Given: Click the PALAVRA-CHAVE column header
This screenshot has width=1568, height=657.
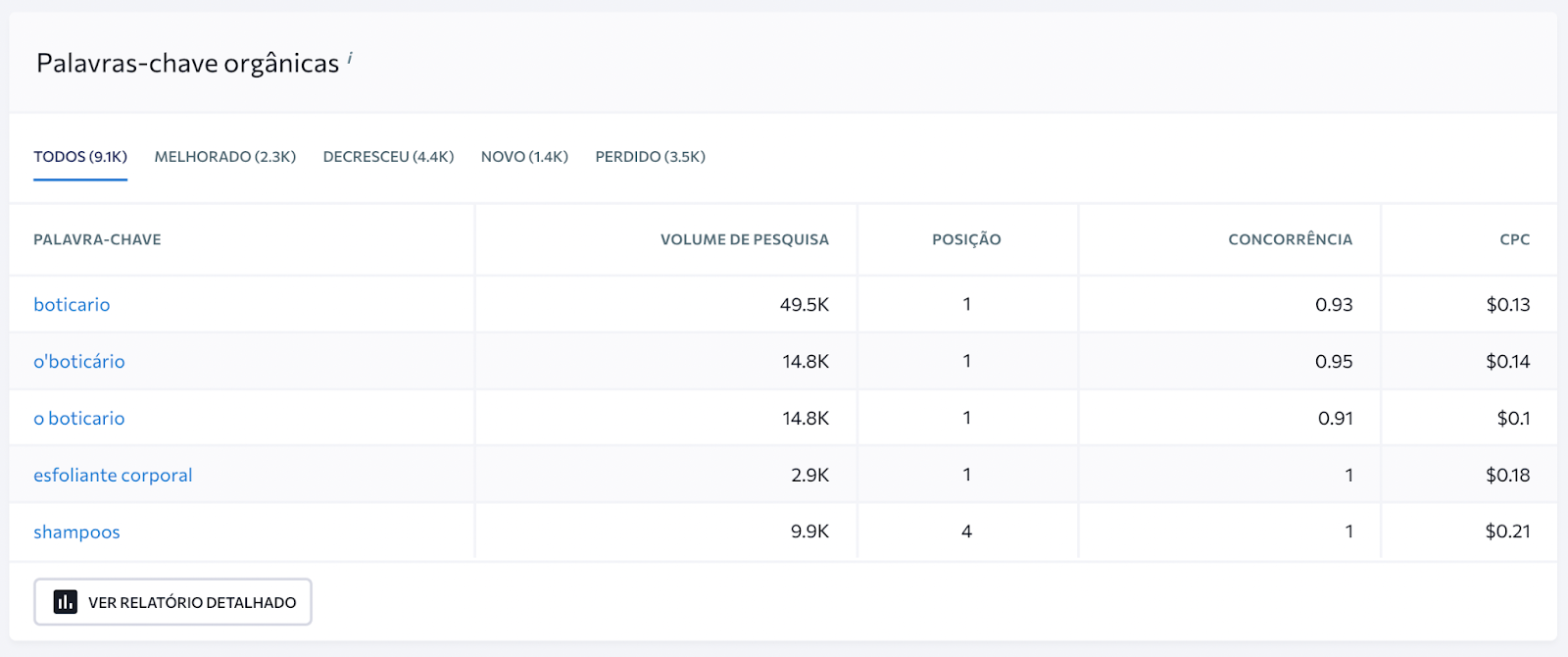Looking at the screenshot, I should click(97, 239).
